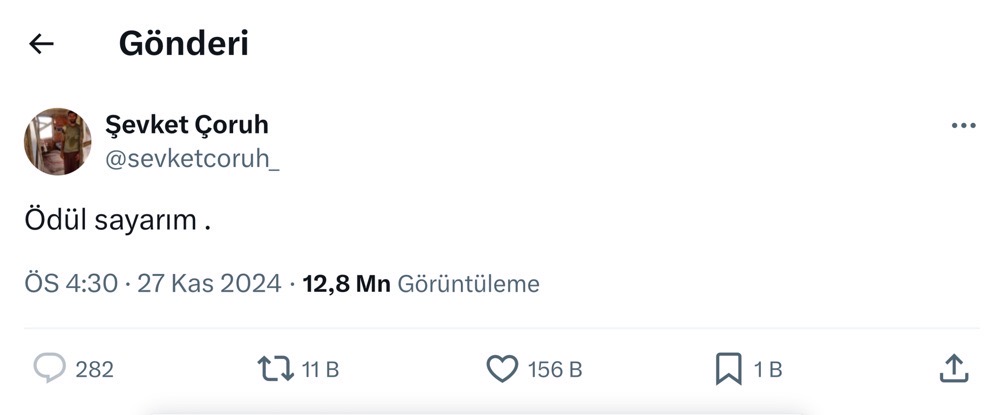1000x415 pixels.
Task: Tap the repost arrows icon
Action: point(274,370)
